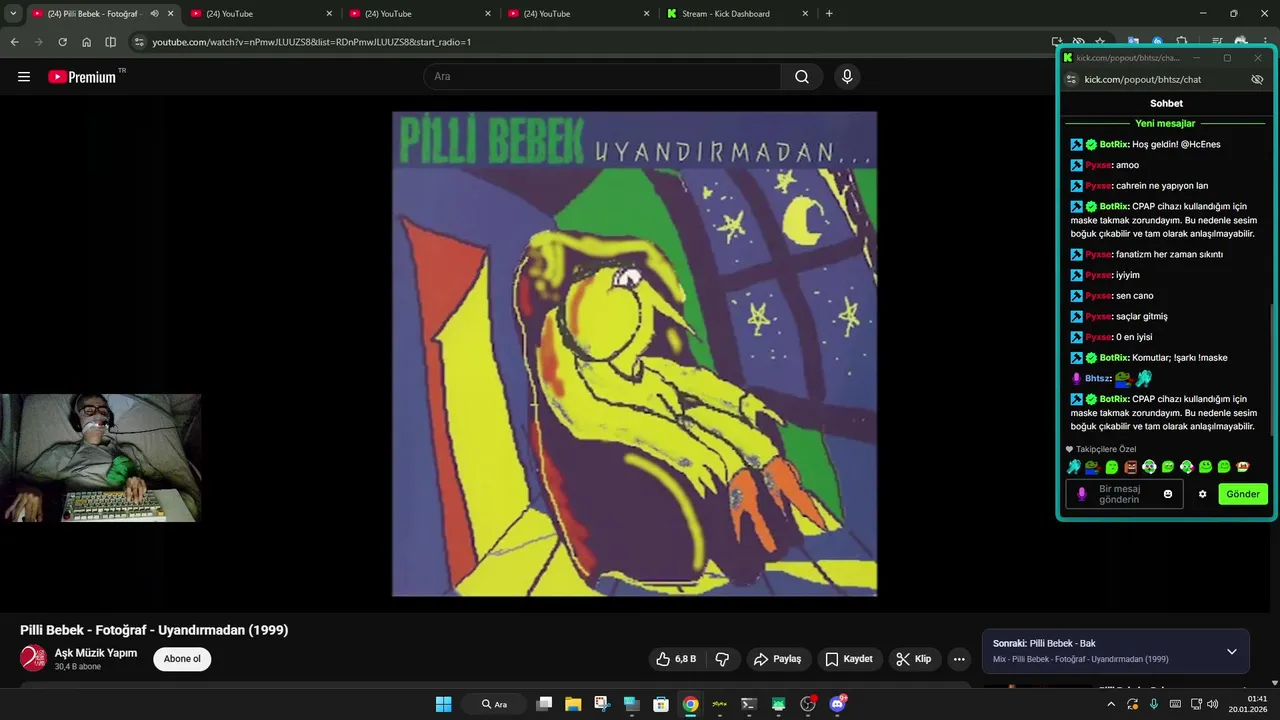The width and height of the screenshot is (1280, 720).
Task: Open the Windows Start menu
Action: point(443,704)
